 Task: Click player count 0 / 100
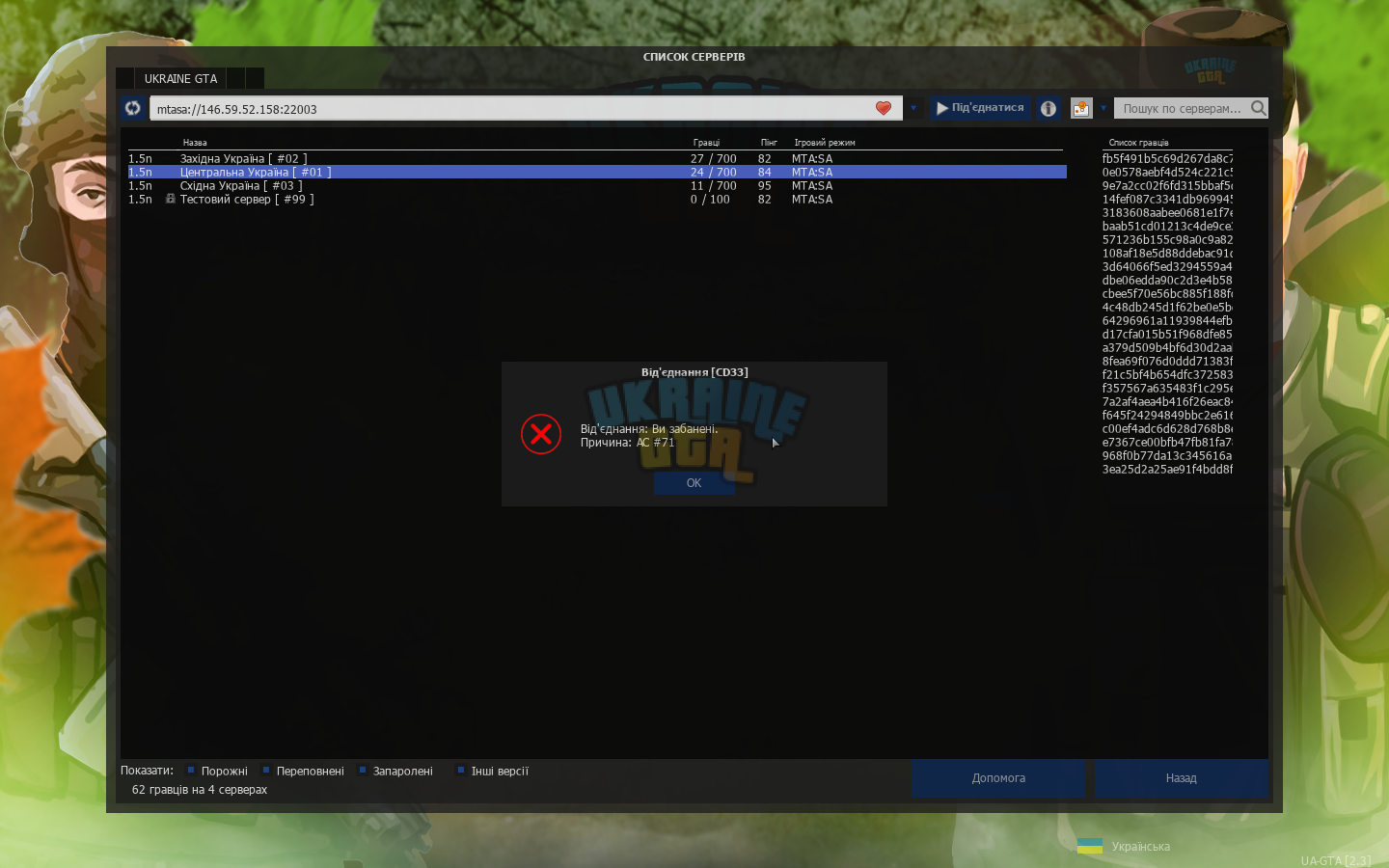(710, 199)
